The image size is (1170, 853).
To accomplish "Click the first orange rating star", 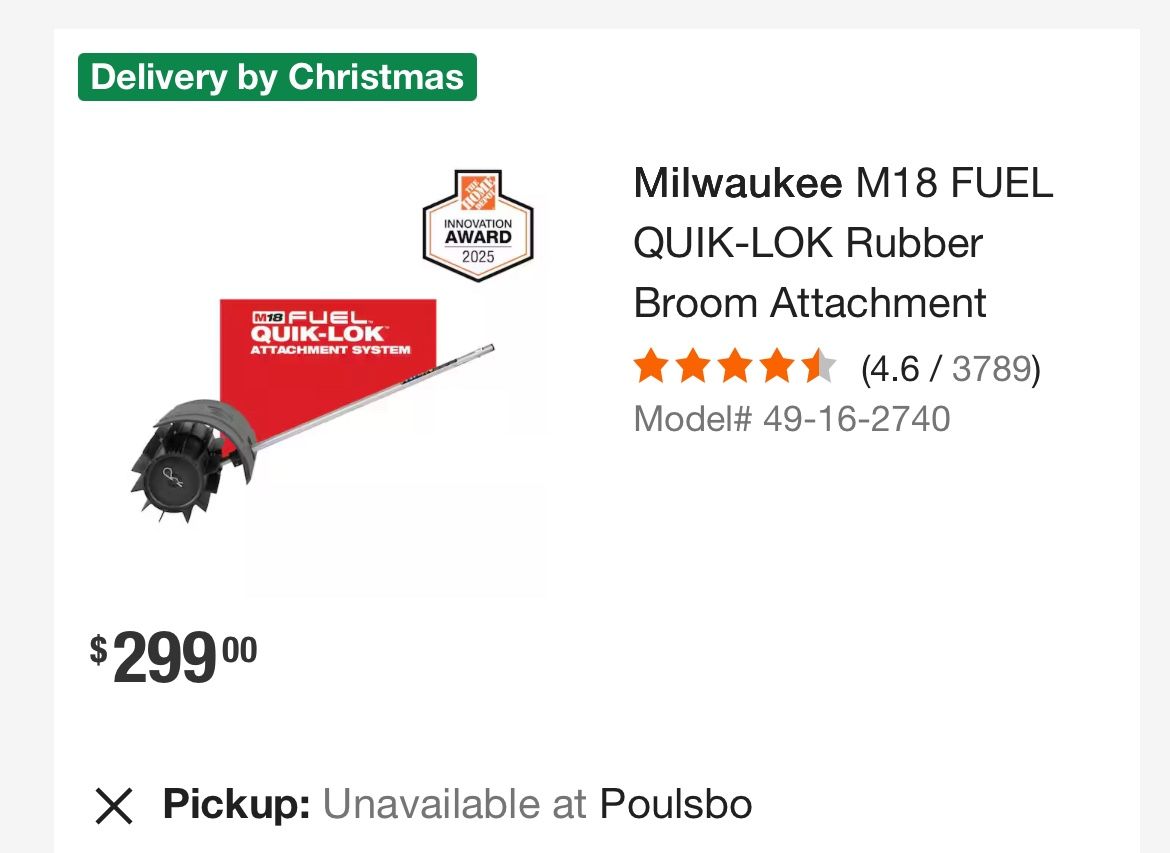I will pos(651,367).
